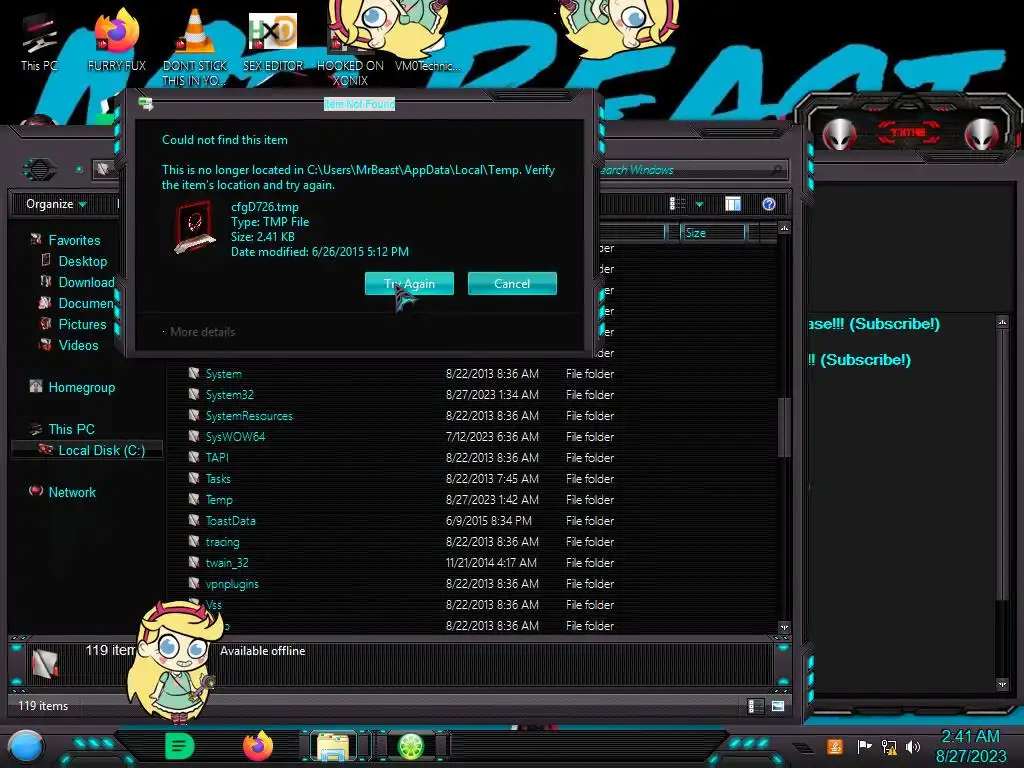Select Downloads in the Favorites list
This screenshot has width=1024, height=768.
pyautogui.click(x=86, y=282)
